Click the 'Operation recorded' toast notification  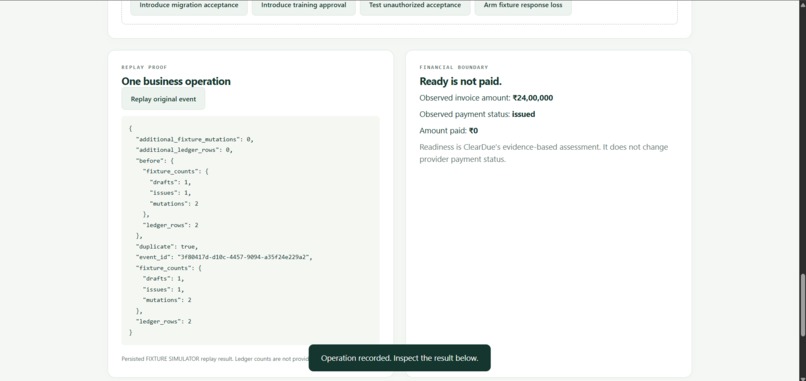[399, 358]
